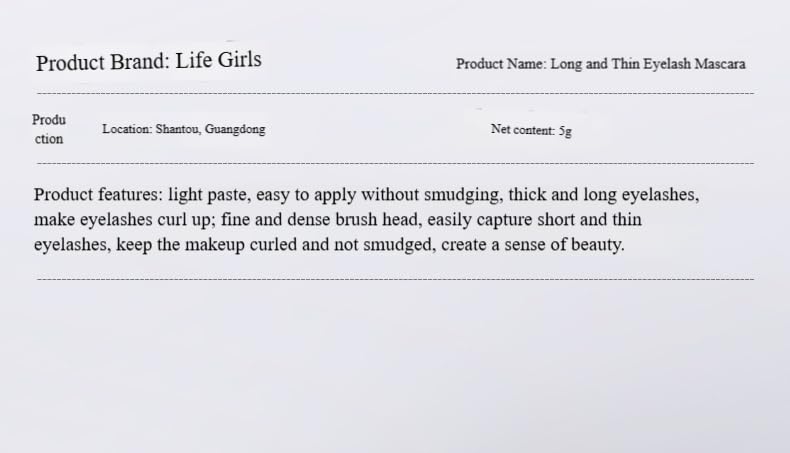Click the words Life Girls

pyautogui.click(x=218, y=60)
